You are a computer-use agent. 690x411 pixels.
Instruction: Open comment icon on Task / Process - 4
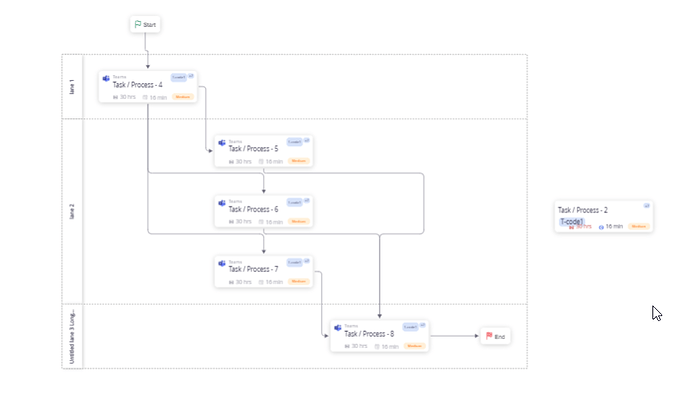click(x=192, y=75)
